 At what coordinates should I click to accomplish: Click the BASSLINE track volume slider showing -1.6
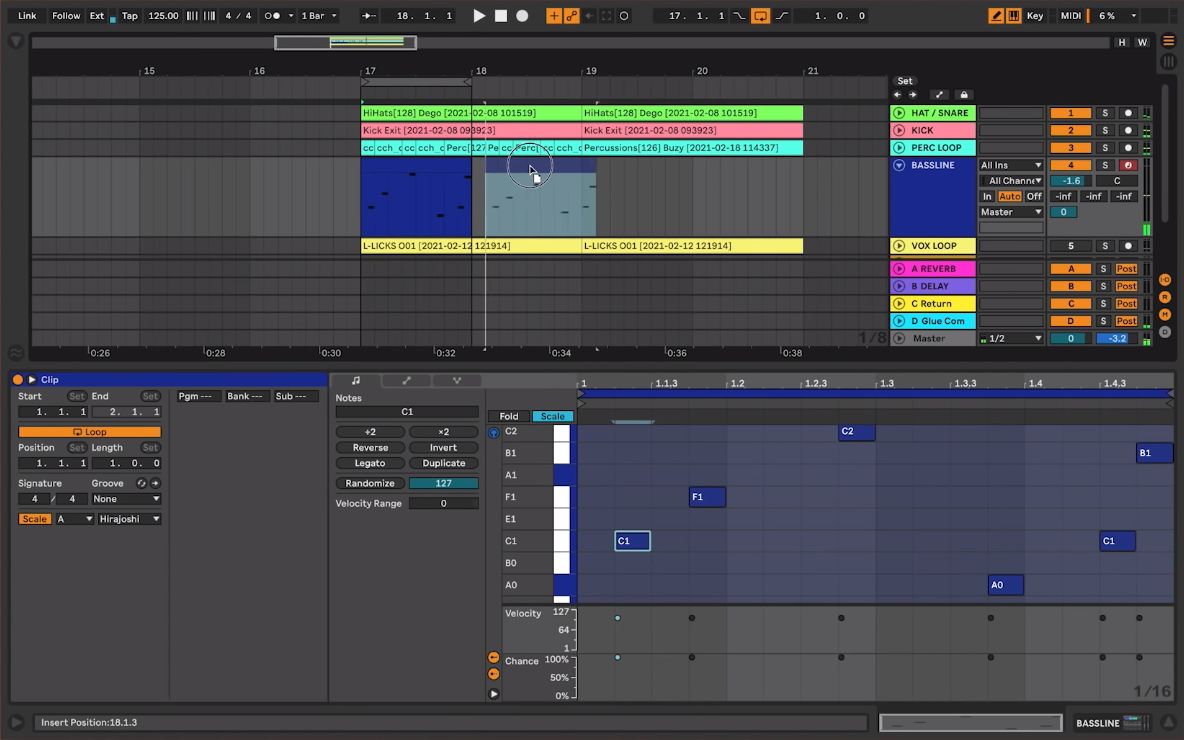1071,181
